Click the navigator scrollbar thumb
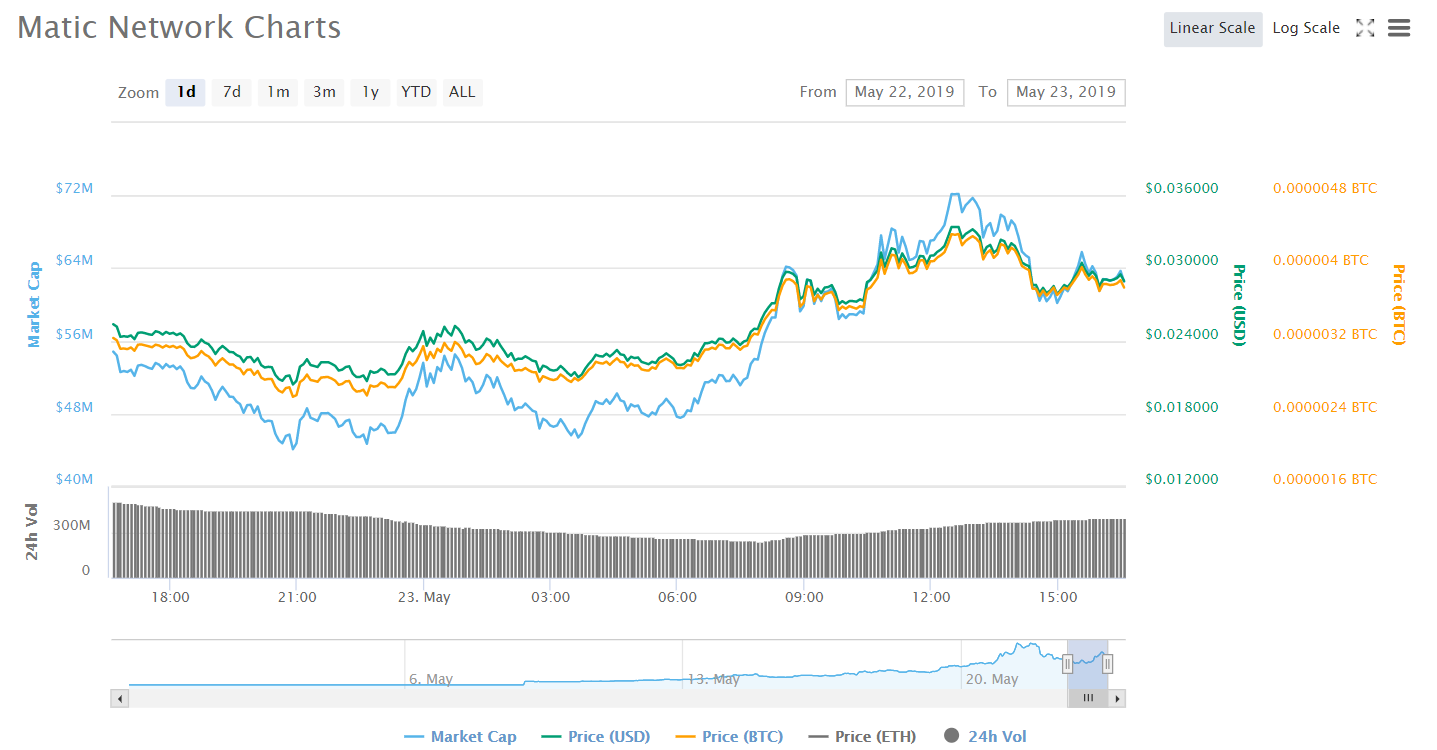Viewport: 1437px width, 750px height. click(1088, 698)
